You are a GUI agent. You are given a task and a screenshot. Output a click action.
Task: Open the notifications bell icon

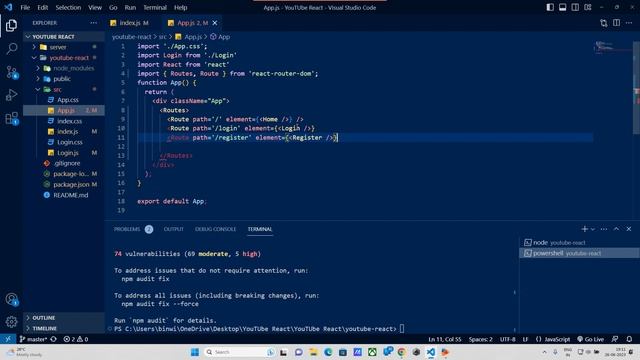[629, 339]
